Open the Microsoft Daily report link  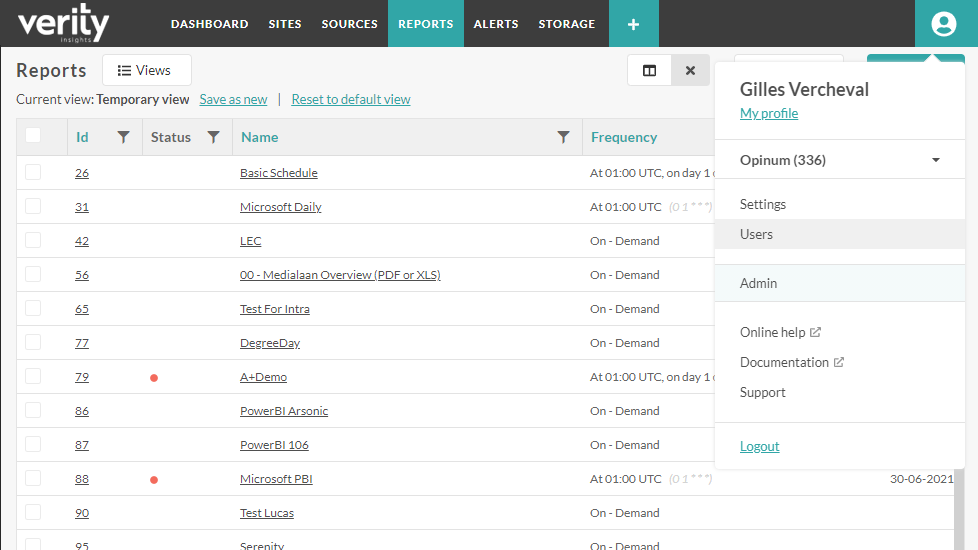[x=280, y=207]
